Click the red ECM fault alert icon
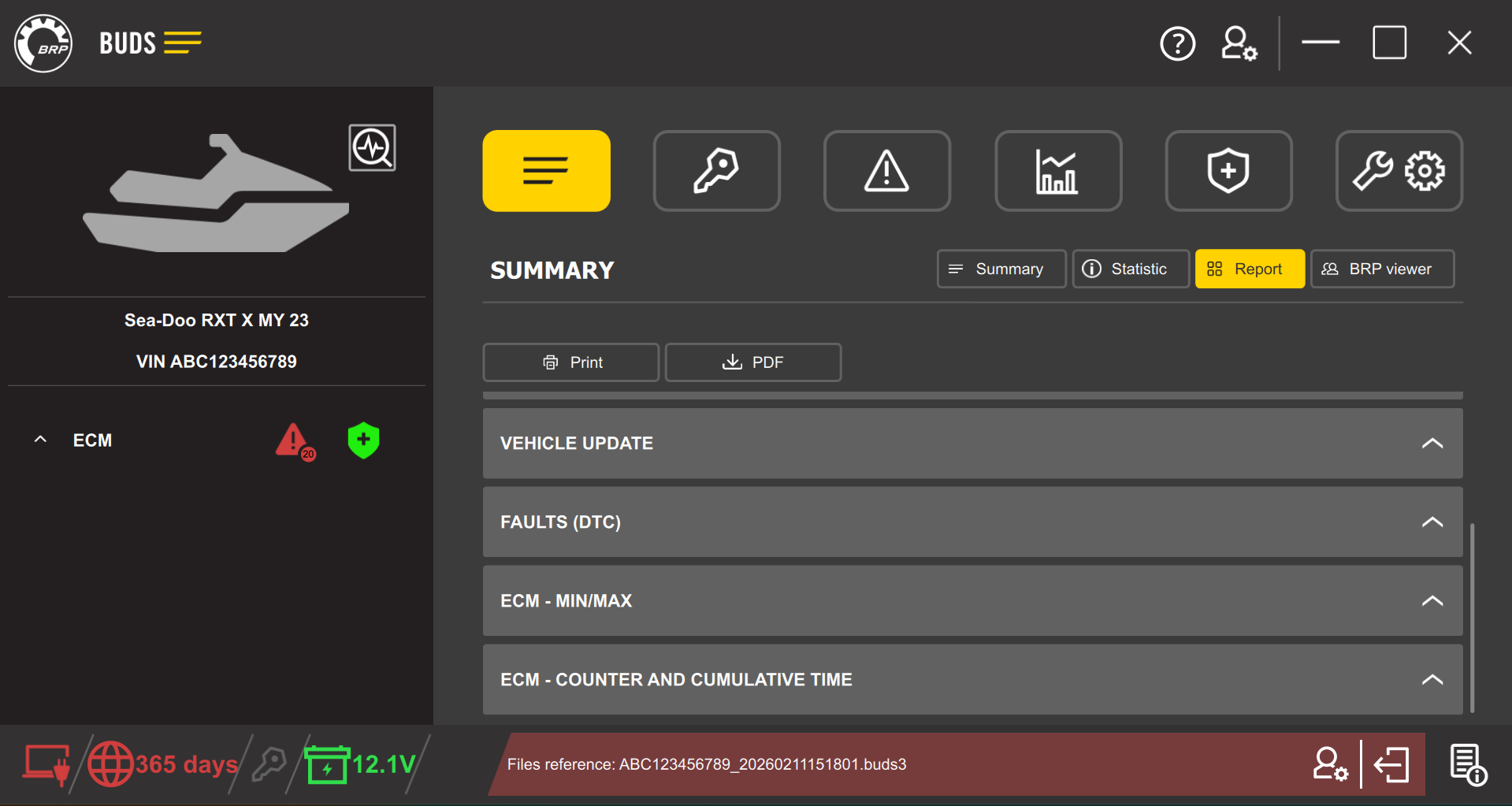1512x806 pixels. (x=294, y=441)
